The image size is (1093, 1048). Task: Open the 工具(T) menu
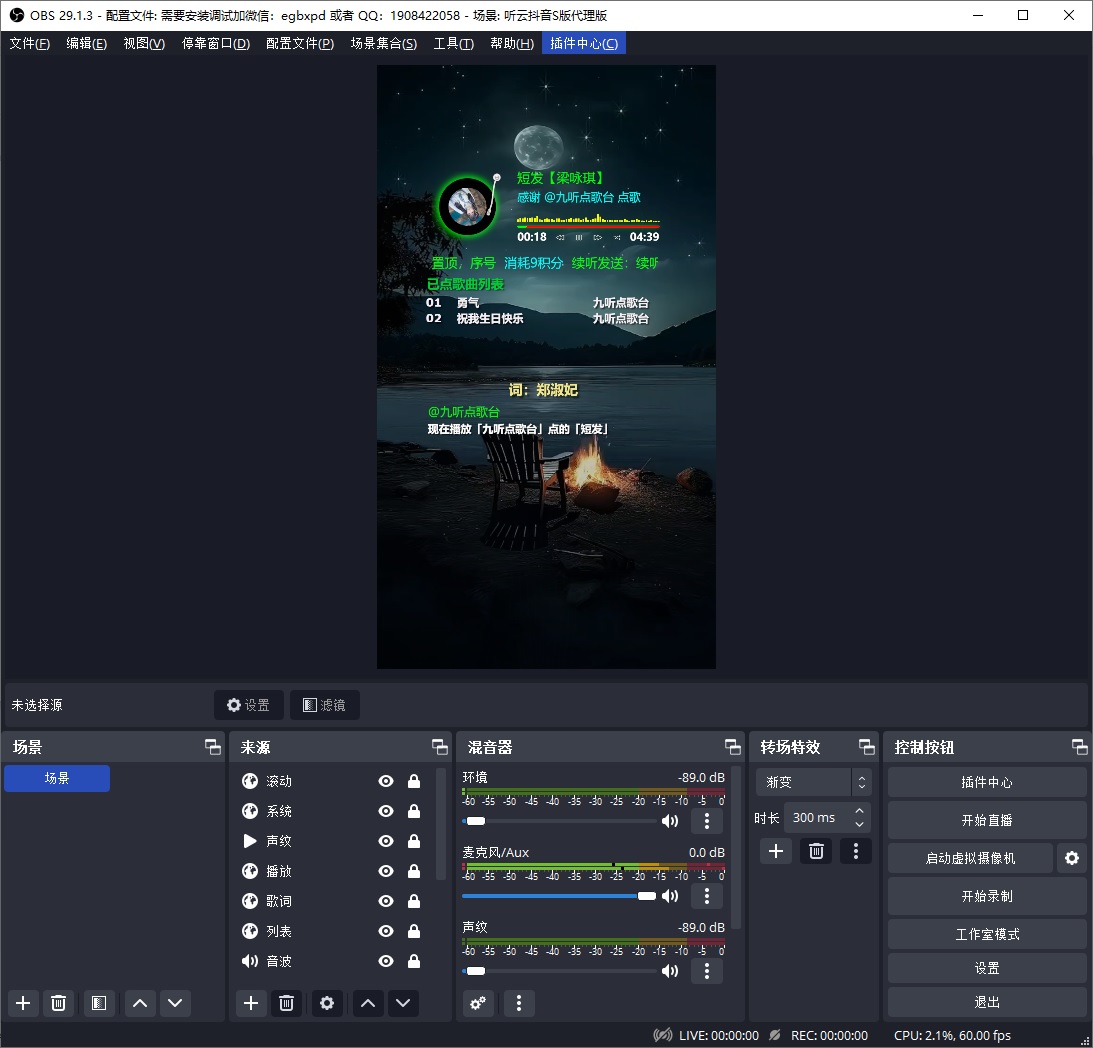[x=453, y=43]
